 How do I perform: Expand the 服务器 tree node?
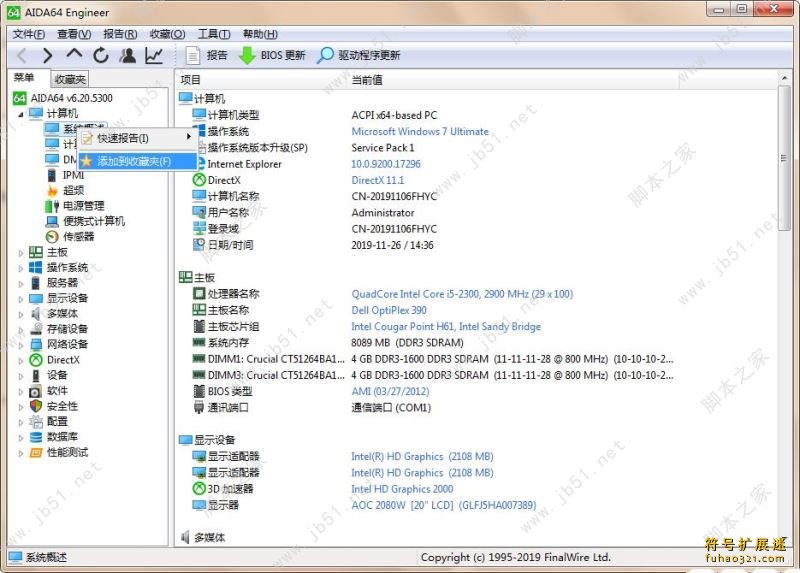21,283
